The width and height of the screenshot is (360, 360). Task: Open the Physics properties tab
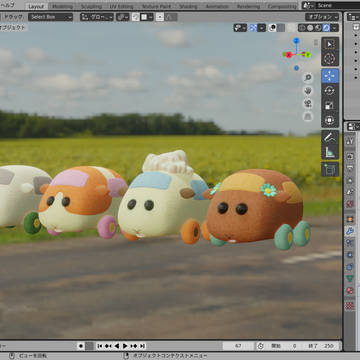(x=350, y=255)
